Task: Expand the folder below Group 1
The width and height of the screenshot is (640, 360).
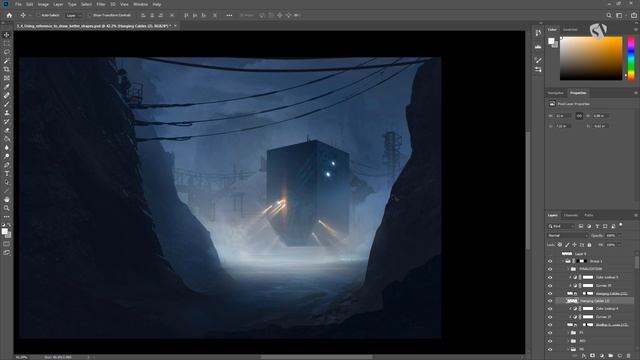Action: [568, 269]
